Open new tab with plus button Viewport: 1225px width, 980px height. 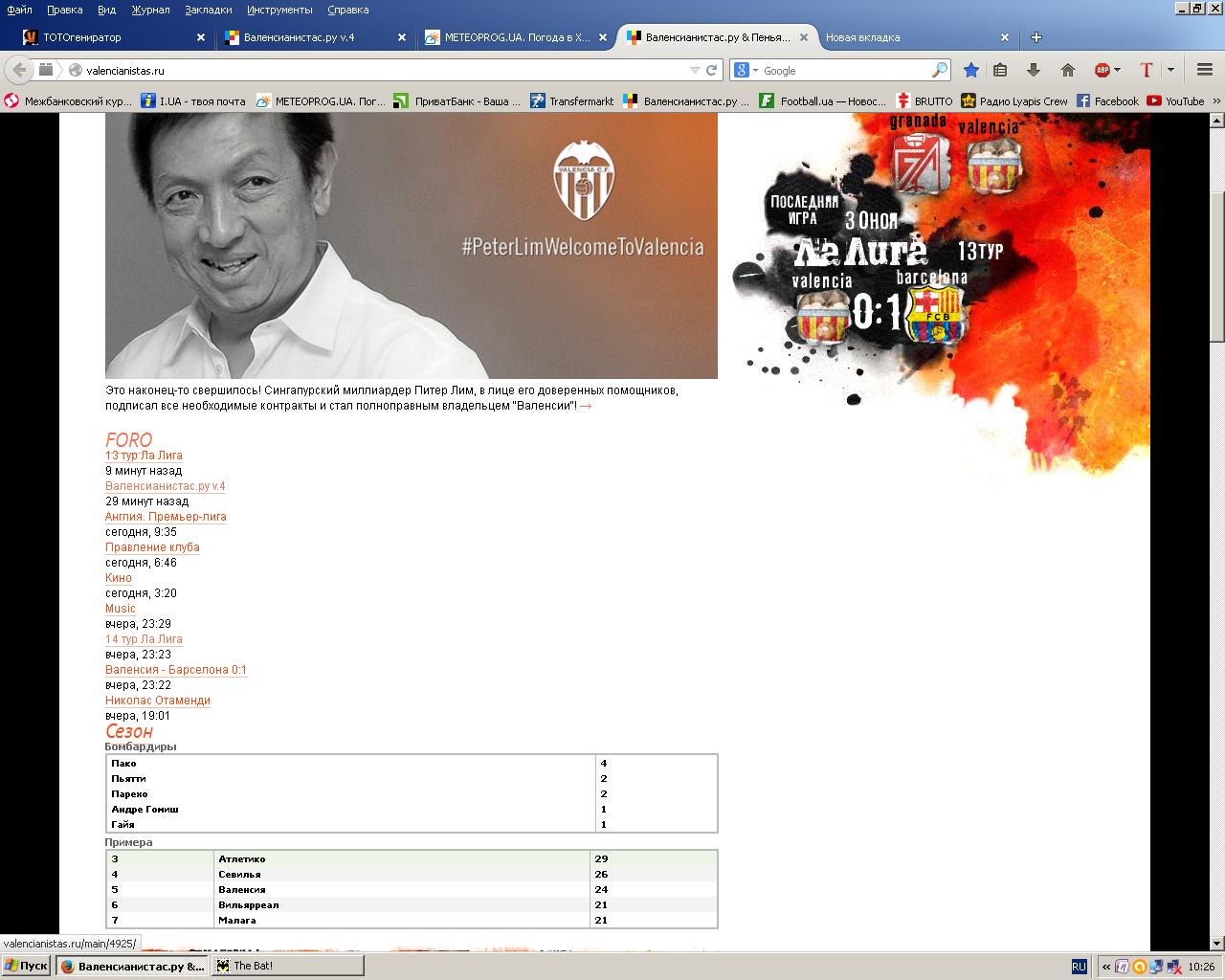1036,37
